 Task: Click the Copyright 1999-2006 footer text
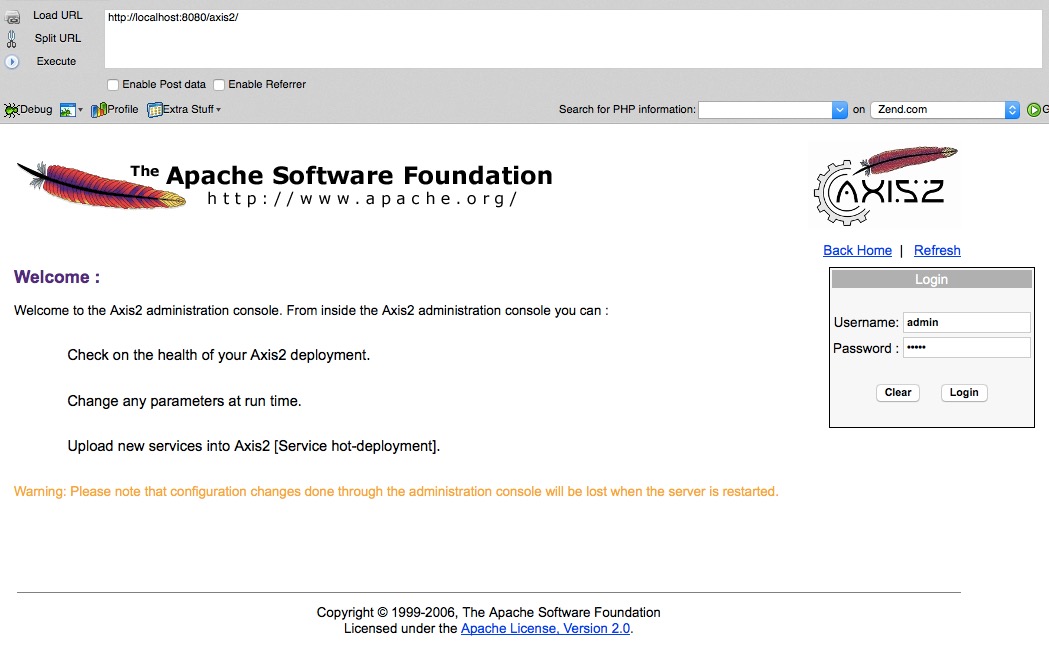[488, 612]
